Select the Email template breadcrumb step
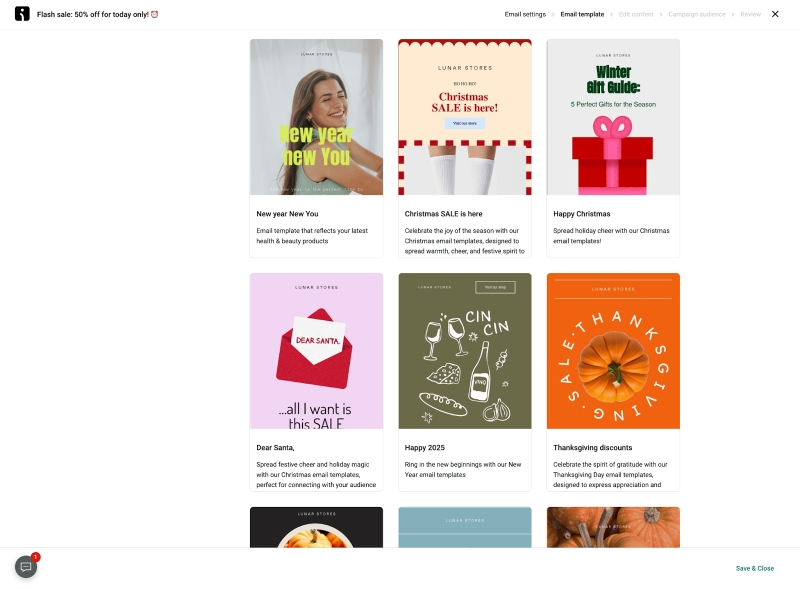The image size is (800, 589). (583, 14)
